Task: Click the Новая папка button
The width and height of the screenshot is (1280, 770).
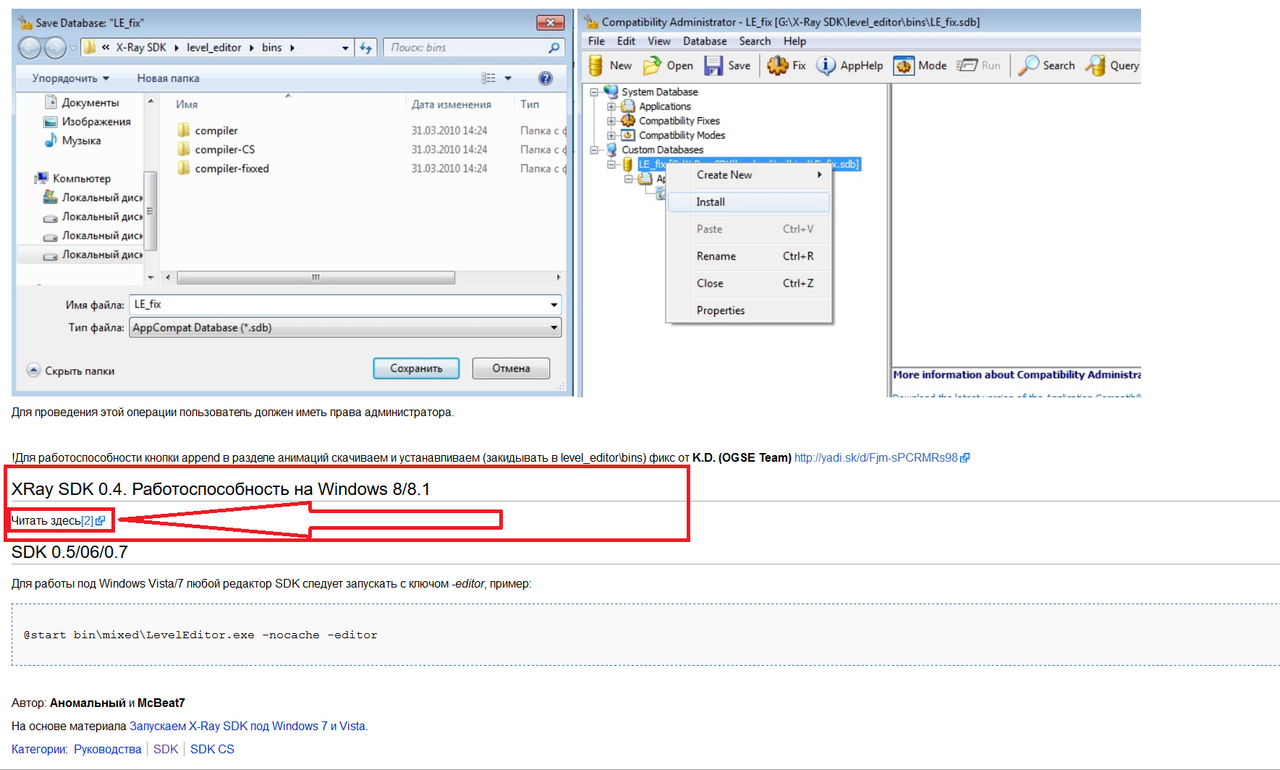Action: tap(168, 78)
